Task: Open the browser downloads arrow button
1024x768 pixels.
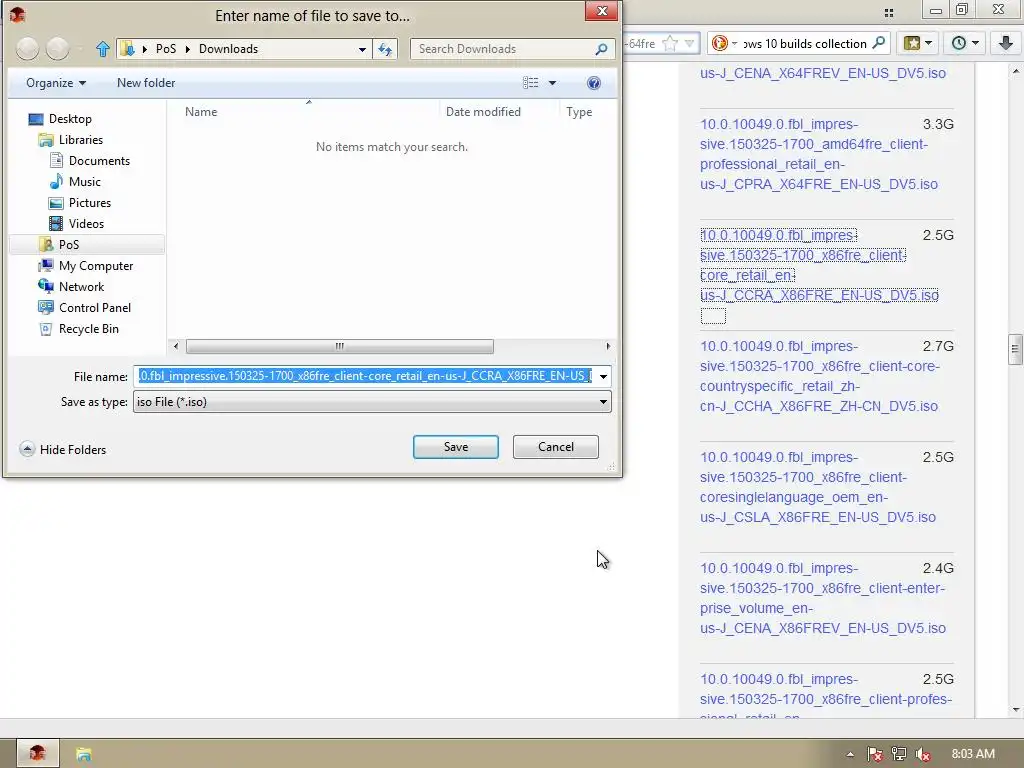Action: 1006,43
